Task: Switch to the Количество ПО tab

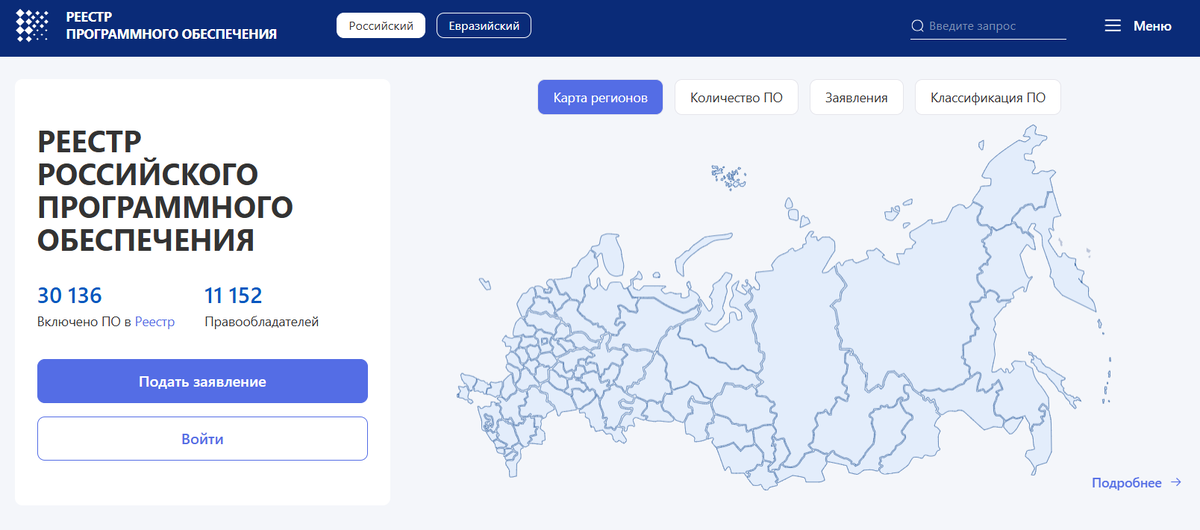Action: click(736, 98)
